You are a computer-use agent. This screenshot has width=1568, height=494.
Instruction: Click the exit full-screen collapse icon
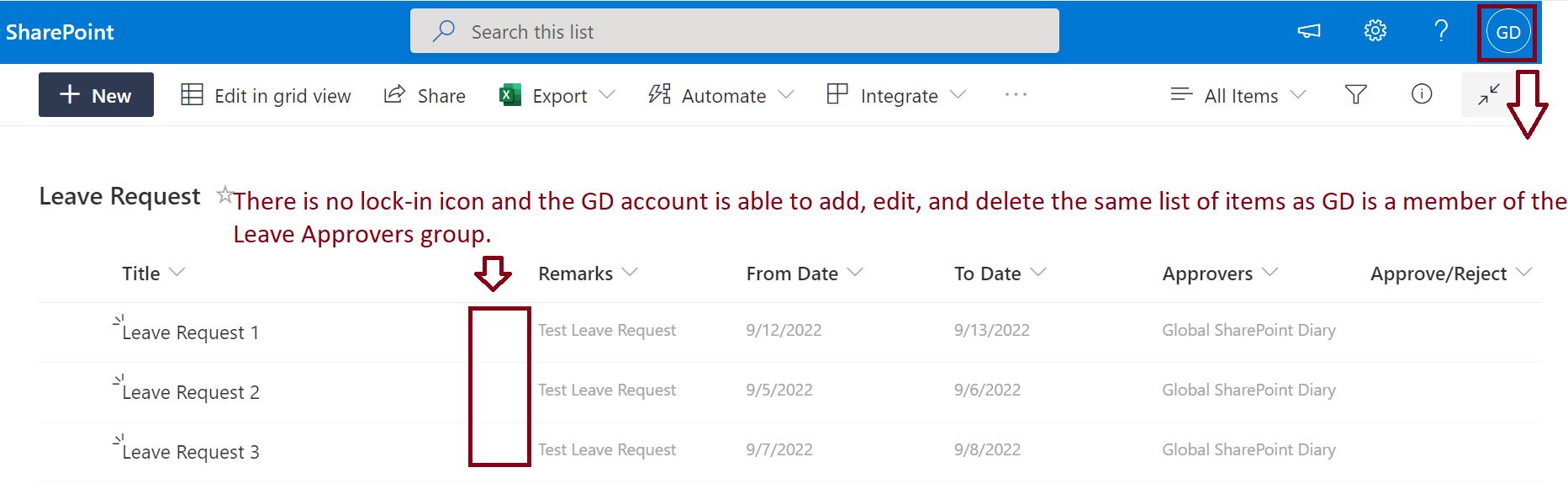click(1488, 95)
